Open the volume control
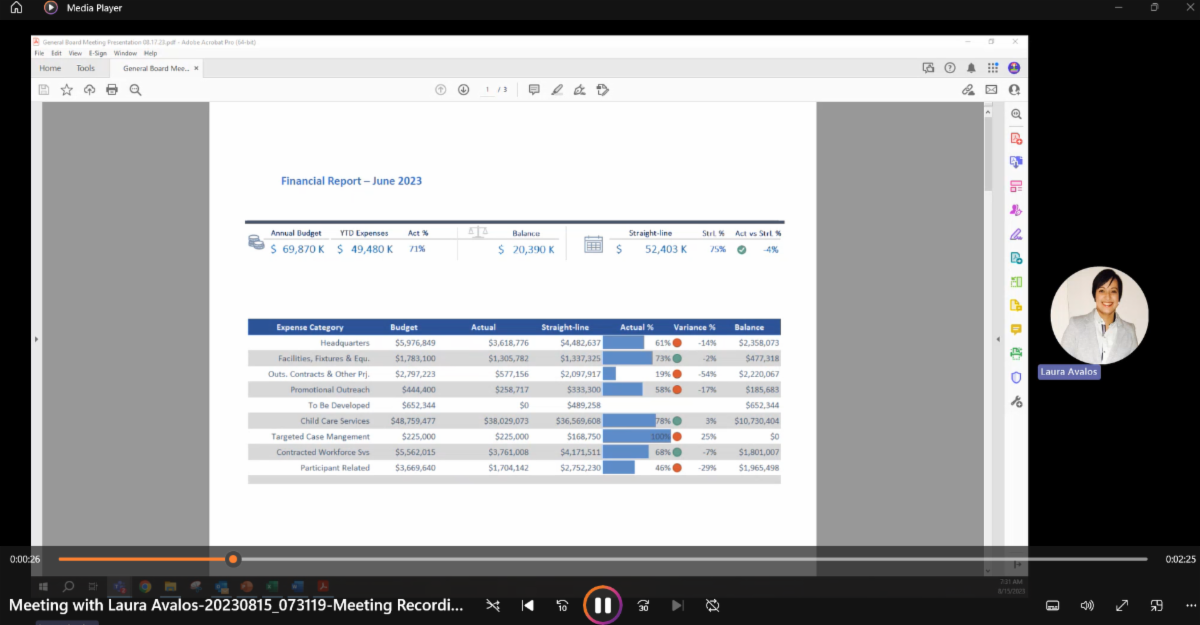 1087,605
